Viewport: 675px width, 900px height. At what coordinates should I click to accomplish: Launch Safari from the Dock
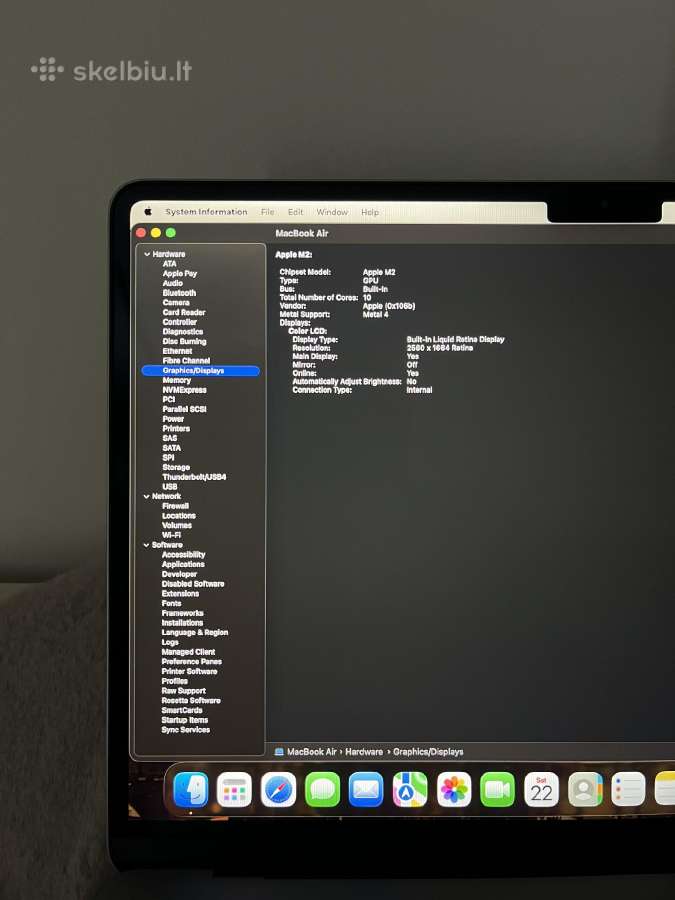coord(278,790)
